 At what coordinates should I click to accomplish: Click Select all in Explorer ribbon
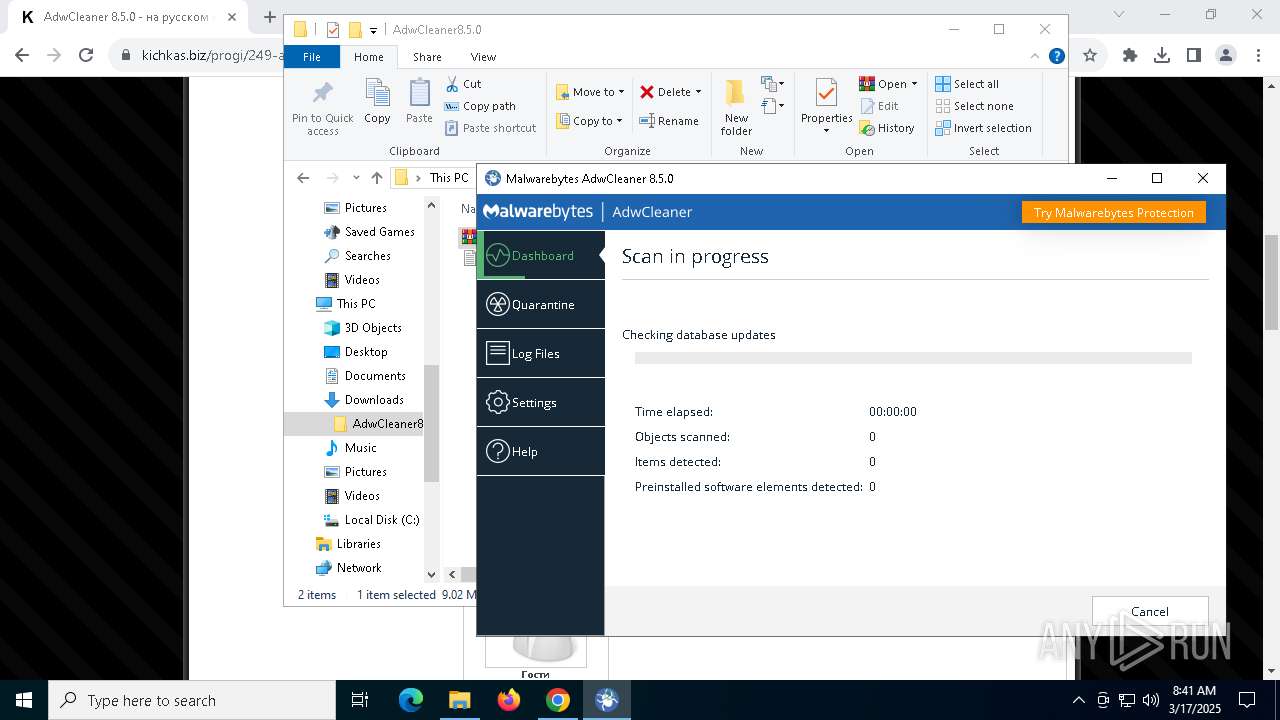[967, 84]
